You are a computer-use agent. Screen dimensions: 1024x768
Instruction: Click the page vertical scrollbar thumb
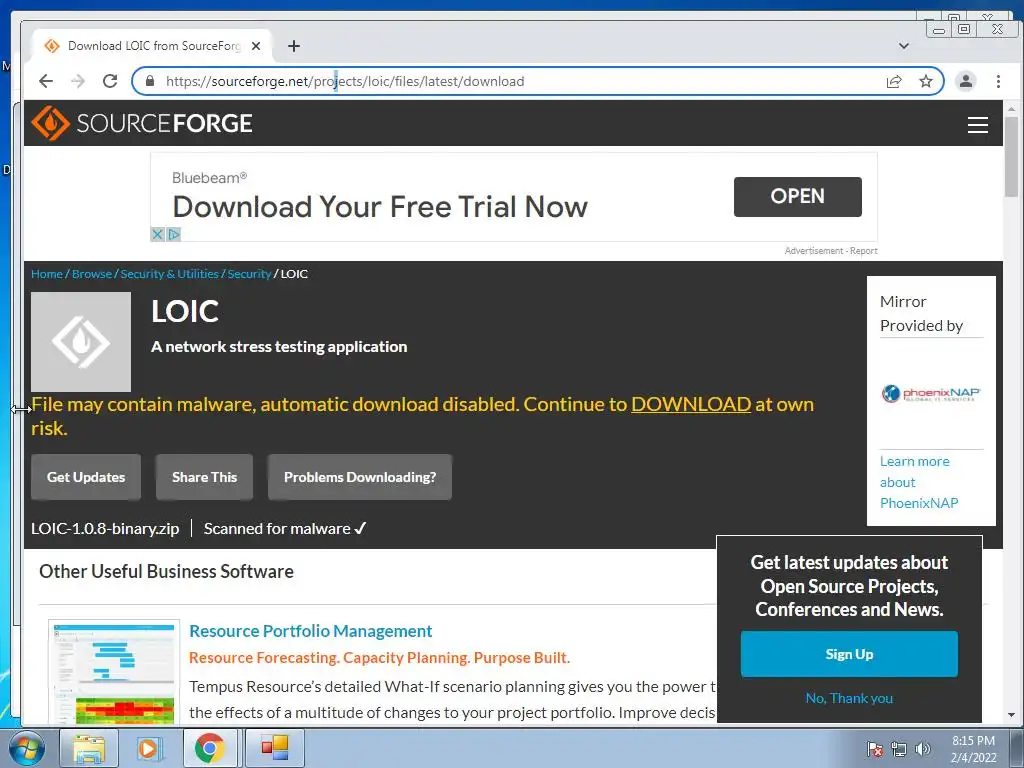point(1011,157)
